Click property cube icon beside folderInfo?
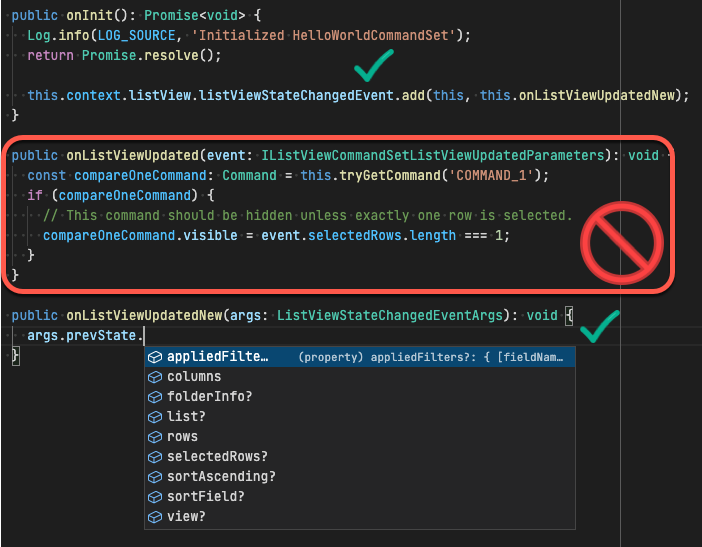 pos(155,397)
